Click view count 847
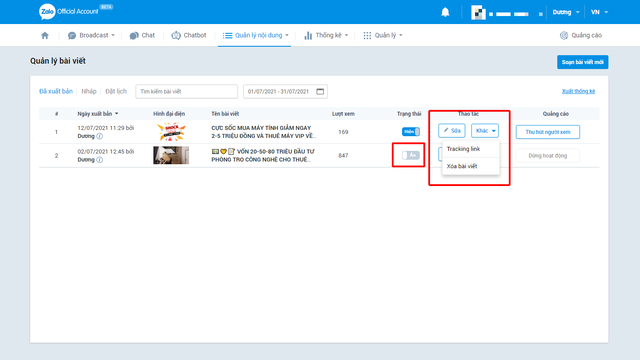Image resolution: width=640 pixels, height=360 pixels. (x=343, y=156)
